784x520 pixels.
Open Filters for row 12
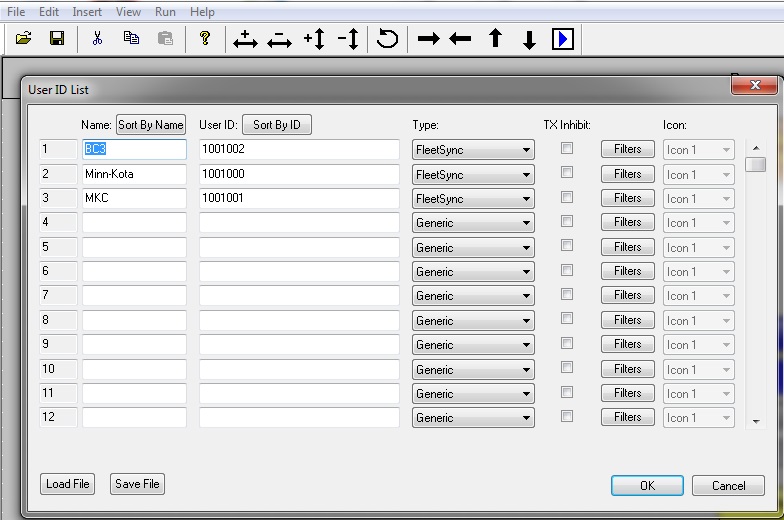point(628,417)
